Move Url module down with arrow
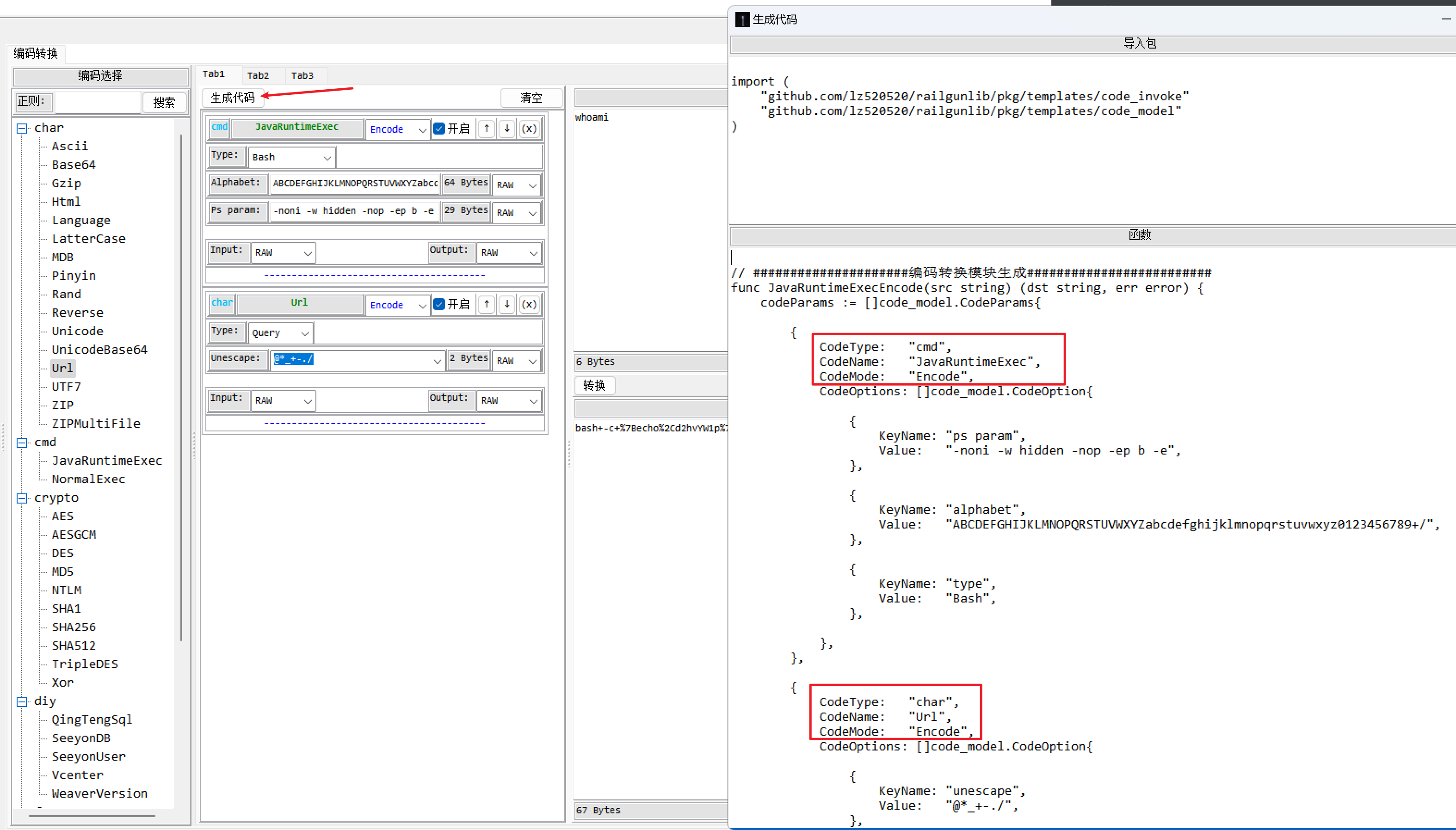This screenshot has height=830, width=1456. pyautogui.click(x=507, y=304)
